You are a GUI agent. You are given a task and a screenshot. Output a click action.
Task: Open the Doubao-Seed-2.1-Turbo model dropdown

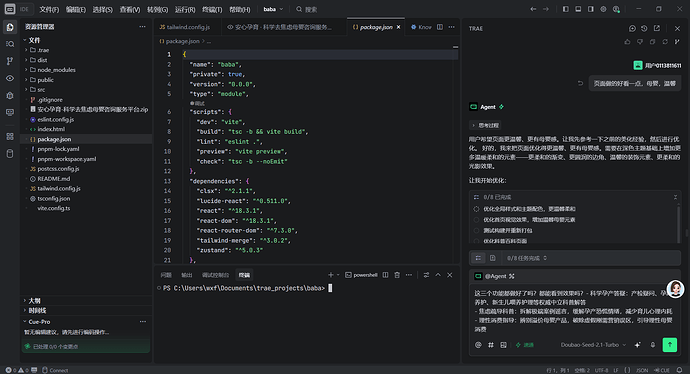point(593,345)
